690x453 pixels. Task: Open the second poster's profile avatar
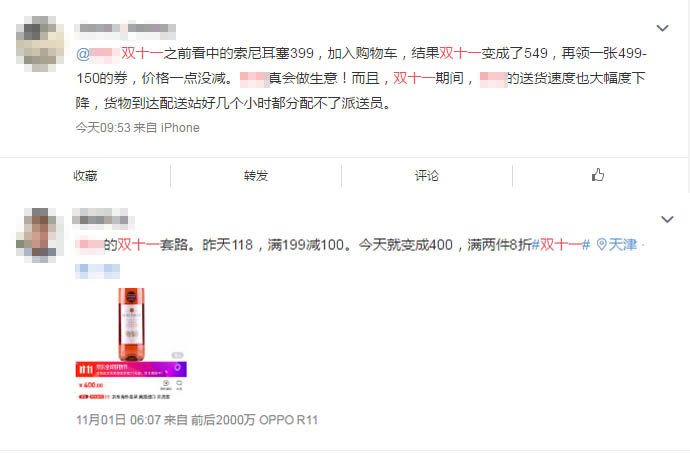[x=40, y=235]
